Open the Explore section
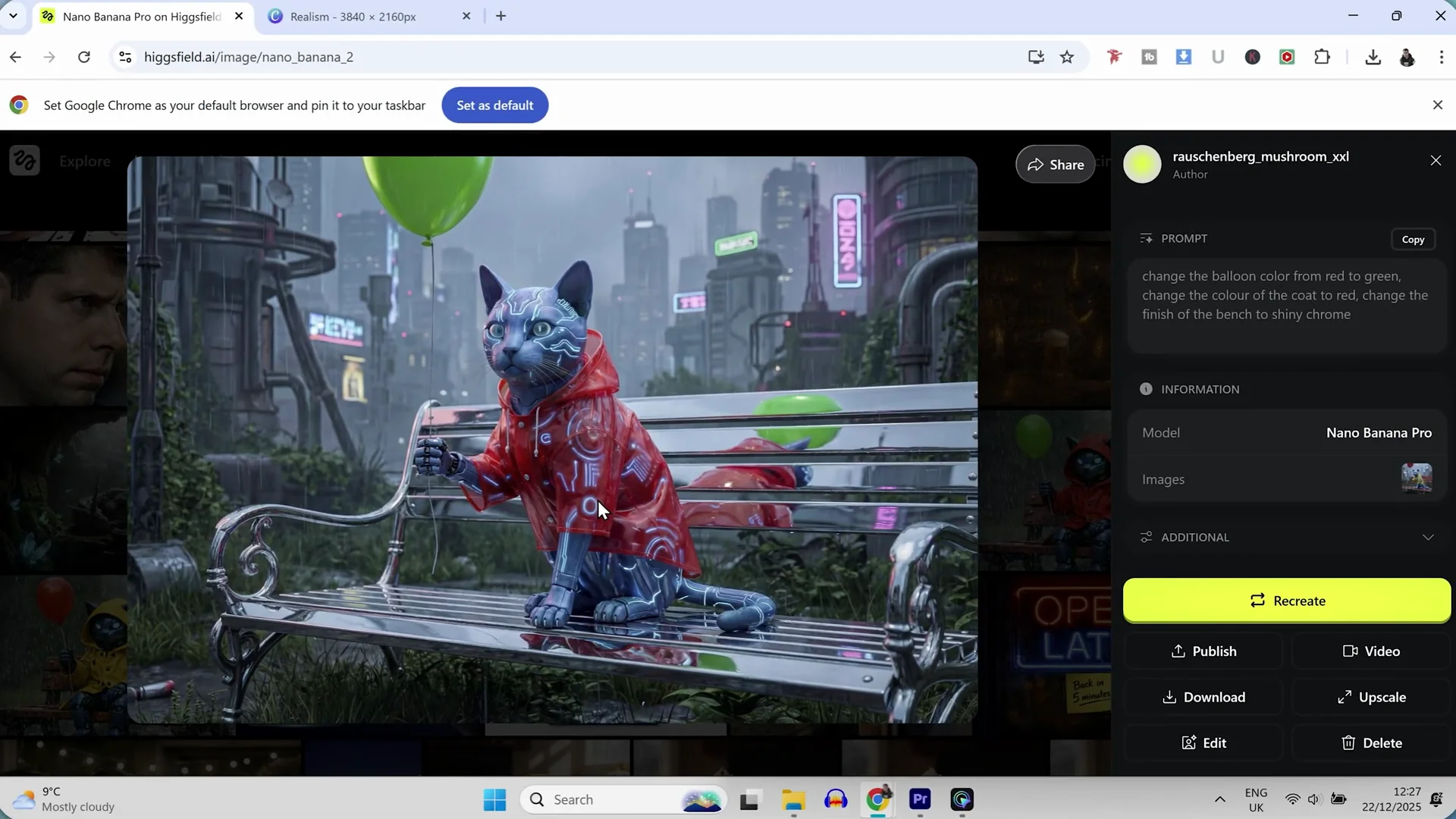 tap(84, 161)
